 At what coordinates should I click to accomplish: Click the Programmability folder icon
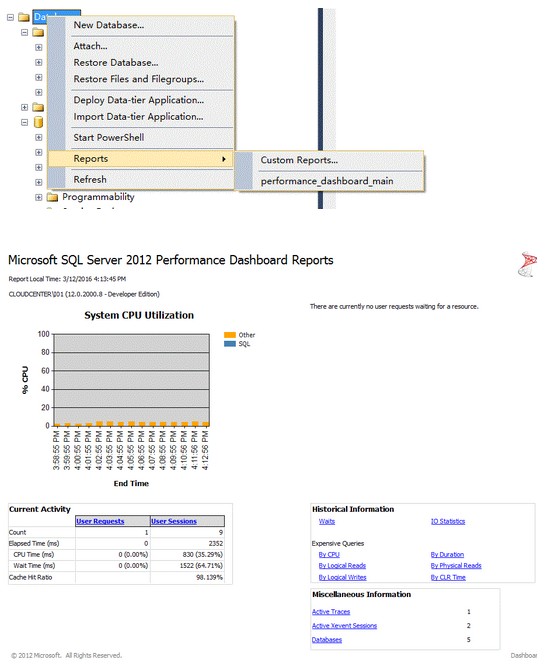[x=52, y=197]
